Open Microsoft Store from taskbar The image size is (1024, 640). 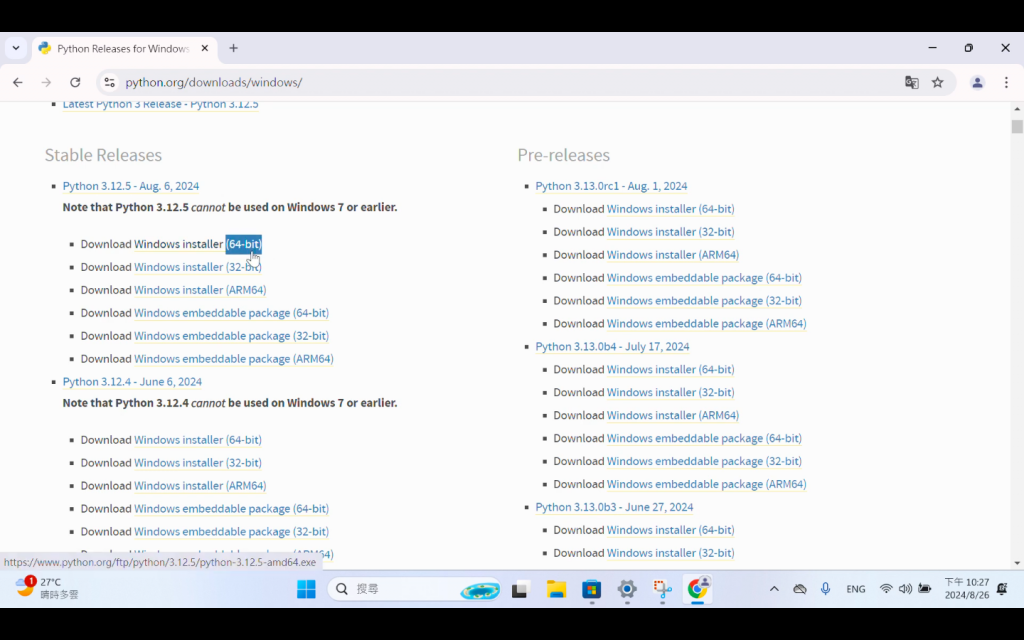592,589
